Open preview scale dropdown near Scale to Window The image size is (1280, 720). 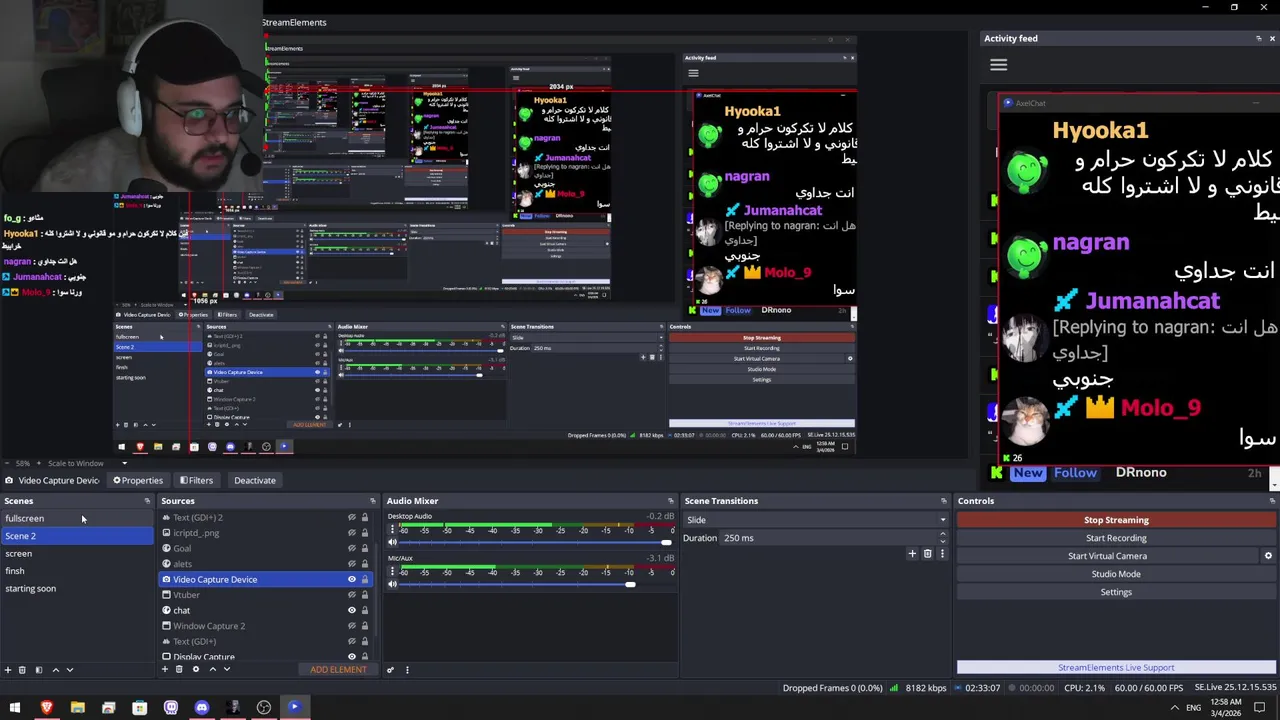(x=125, y=463)
